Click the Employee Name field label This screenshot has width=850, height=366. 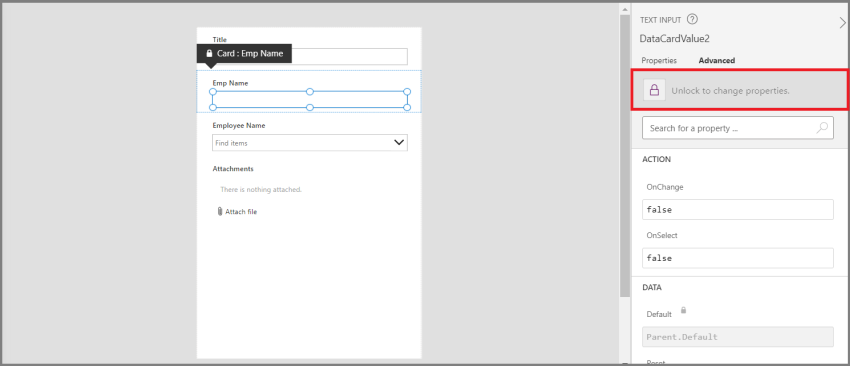239,125
